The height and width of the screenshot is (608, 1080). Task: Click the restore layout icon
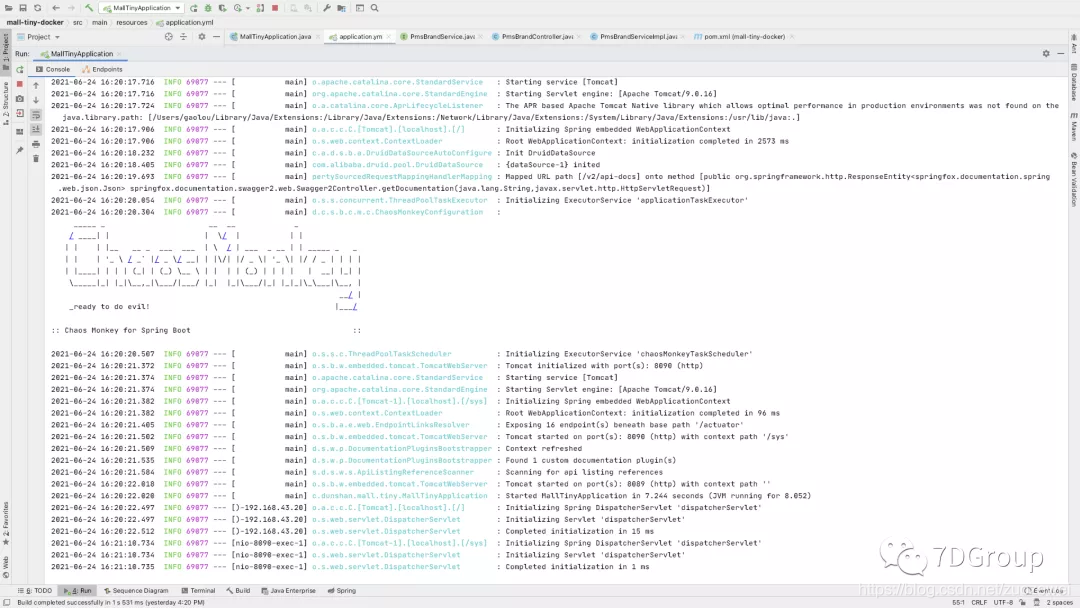click(x=19, y=131)
